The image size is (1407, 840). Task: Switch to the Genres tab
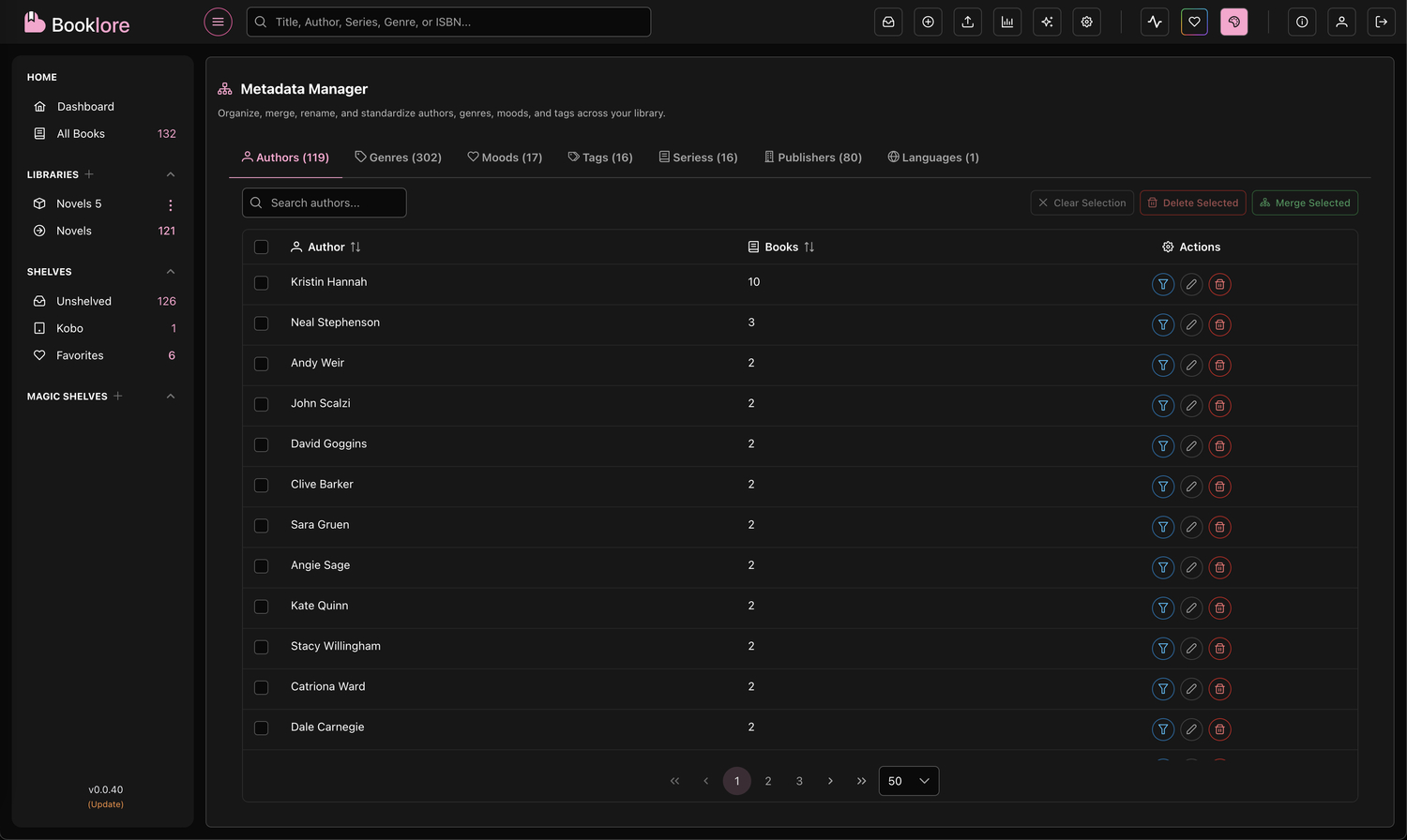[398, 157]
